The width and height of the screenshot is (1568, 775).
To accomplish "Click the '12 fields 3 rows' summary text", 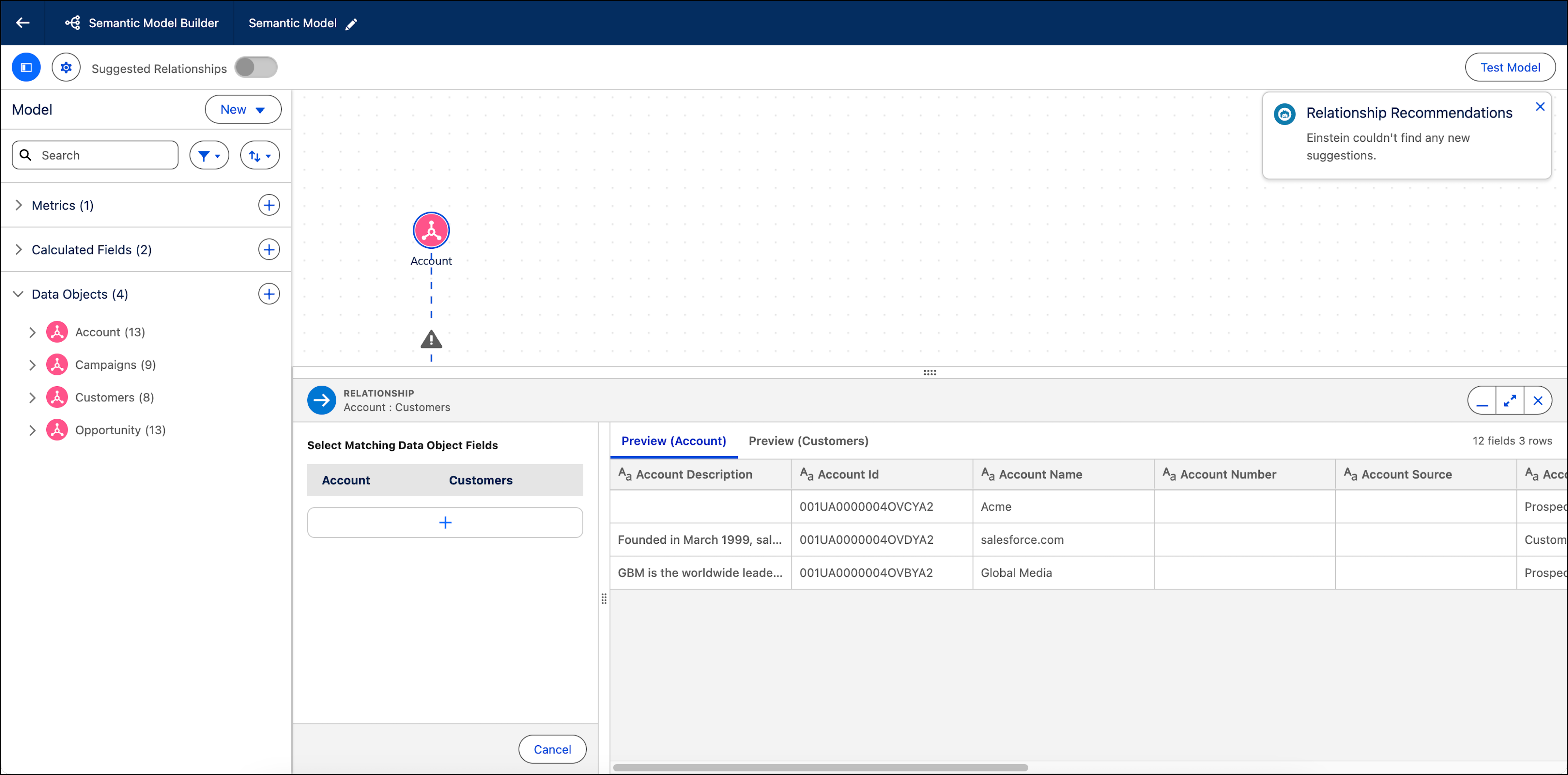I will (1512, 441).
